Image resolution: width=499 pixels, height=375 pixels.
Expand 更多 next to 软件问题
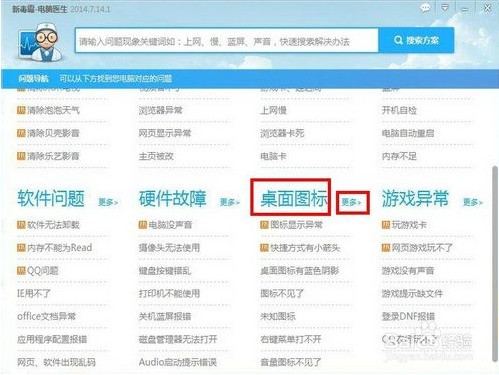pos(108,202)
